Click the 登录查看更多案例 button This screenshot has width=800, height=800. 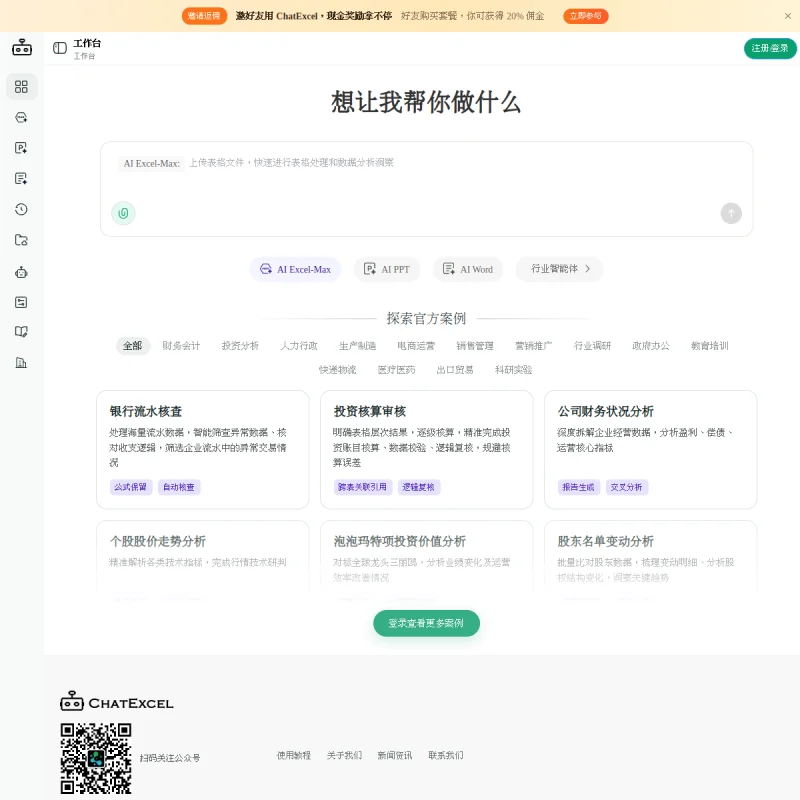point(427,623)
